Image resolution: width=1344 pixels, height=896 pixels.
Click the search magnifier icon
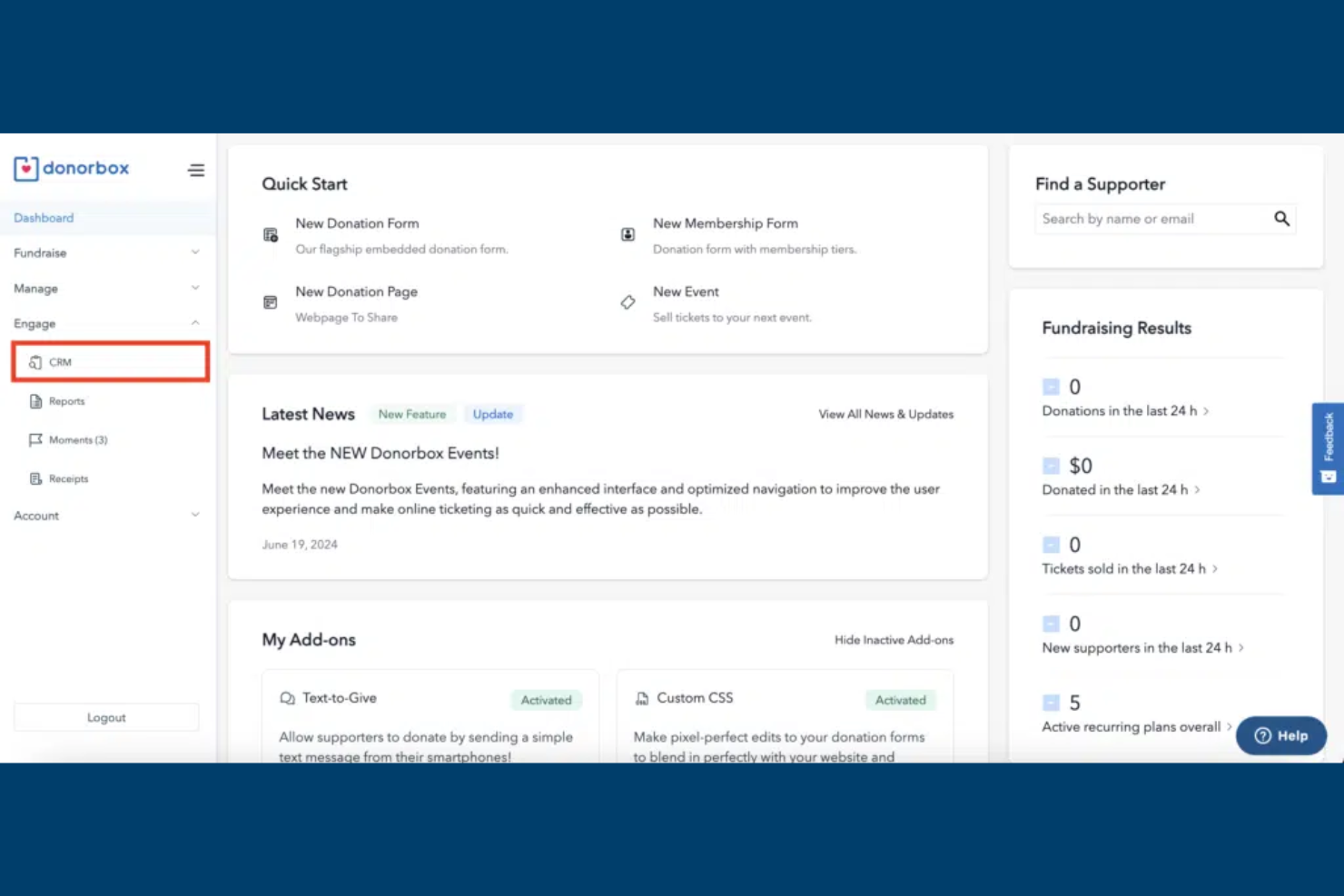pos(1281,219)
